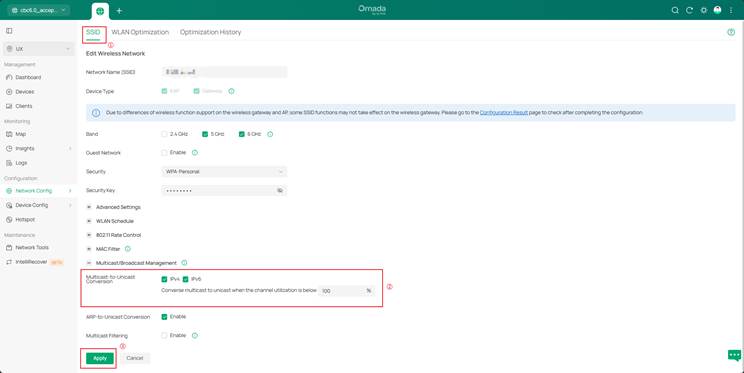The image size is (744, 373).
Task: Edit the channel utilization percentage field
Action: point(346,290)
